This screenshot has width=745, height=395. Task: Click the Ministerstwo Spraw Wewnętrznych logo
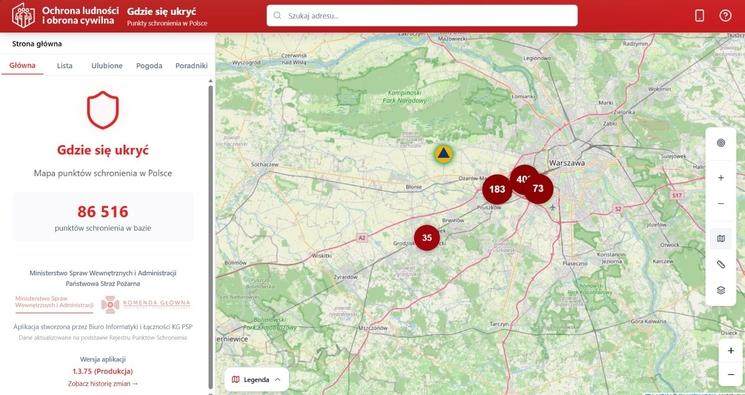click(54, 304)
